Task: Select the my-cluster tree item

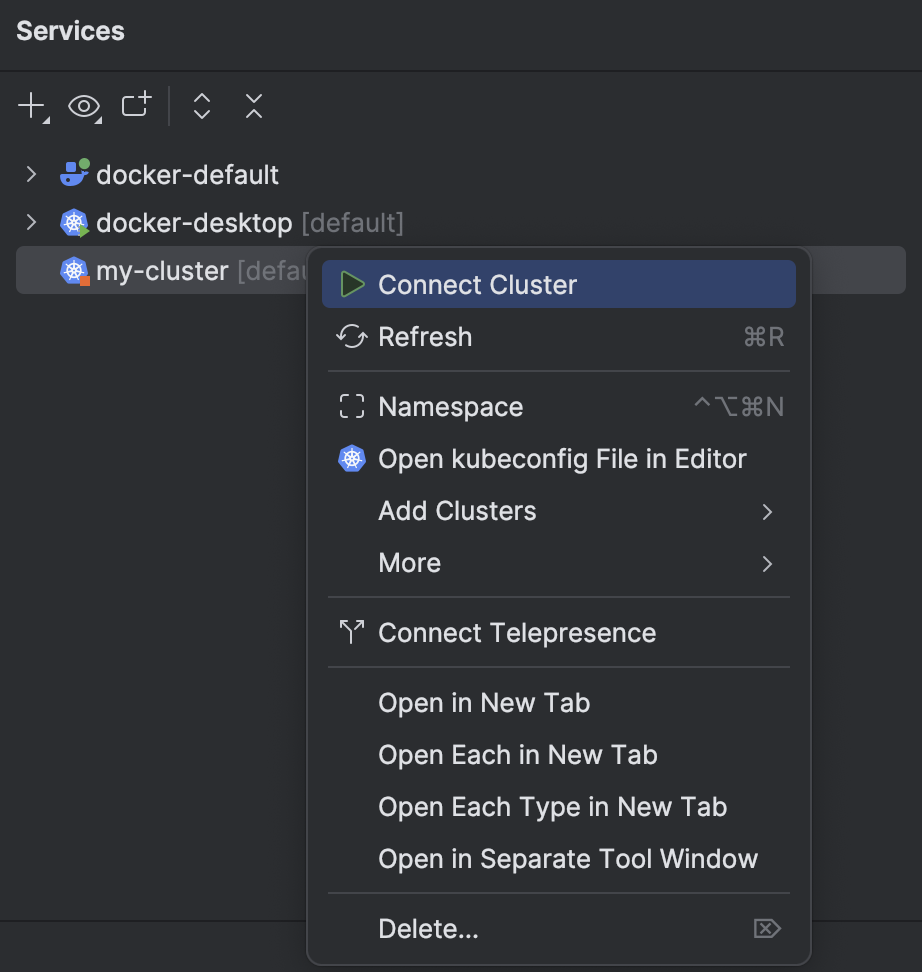Action: point(160,270)
